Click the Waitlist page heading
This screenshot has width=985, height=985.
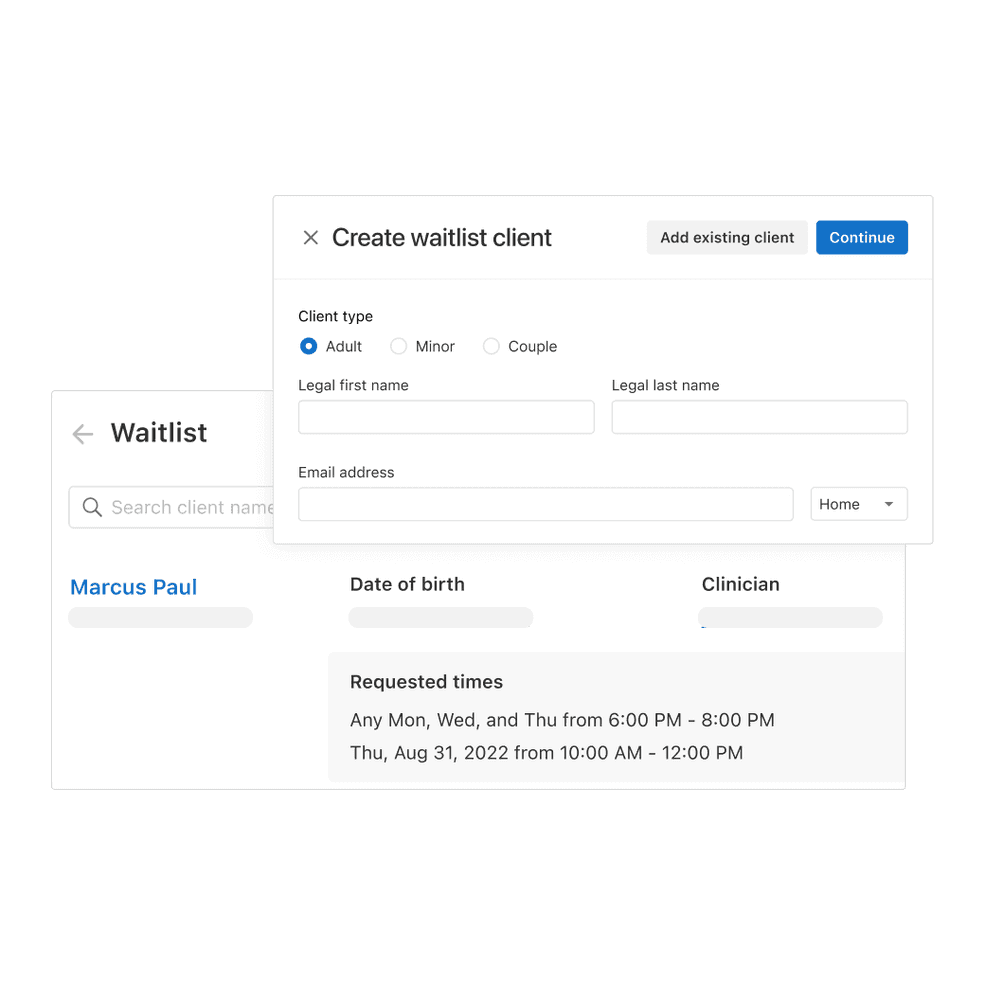coord(159,433)
